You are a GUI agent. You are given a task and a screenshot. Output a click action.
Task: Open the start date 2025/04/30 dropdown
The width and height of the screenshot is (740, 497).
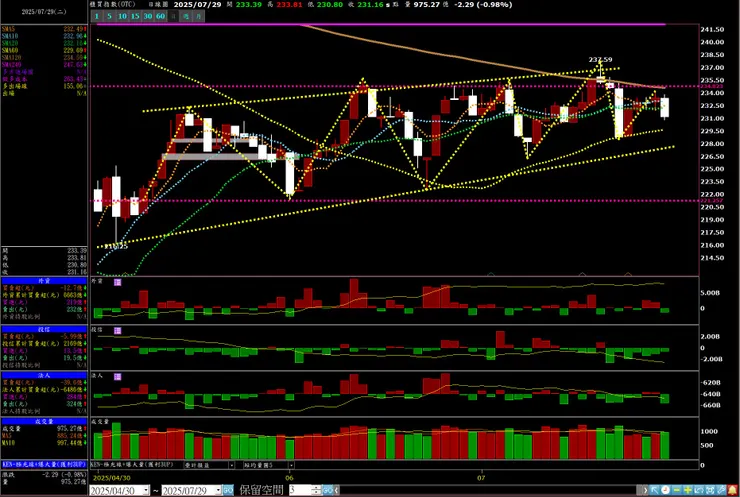(x=146, y=490)
